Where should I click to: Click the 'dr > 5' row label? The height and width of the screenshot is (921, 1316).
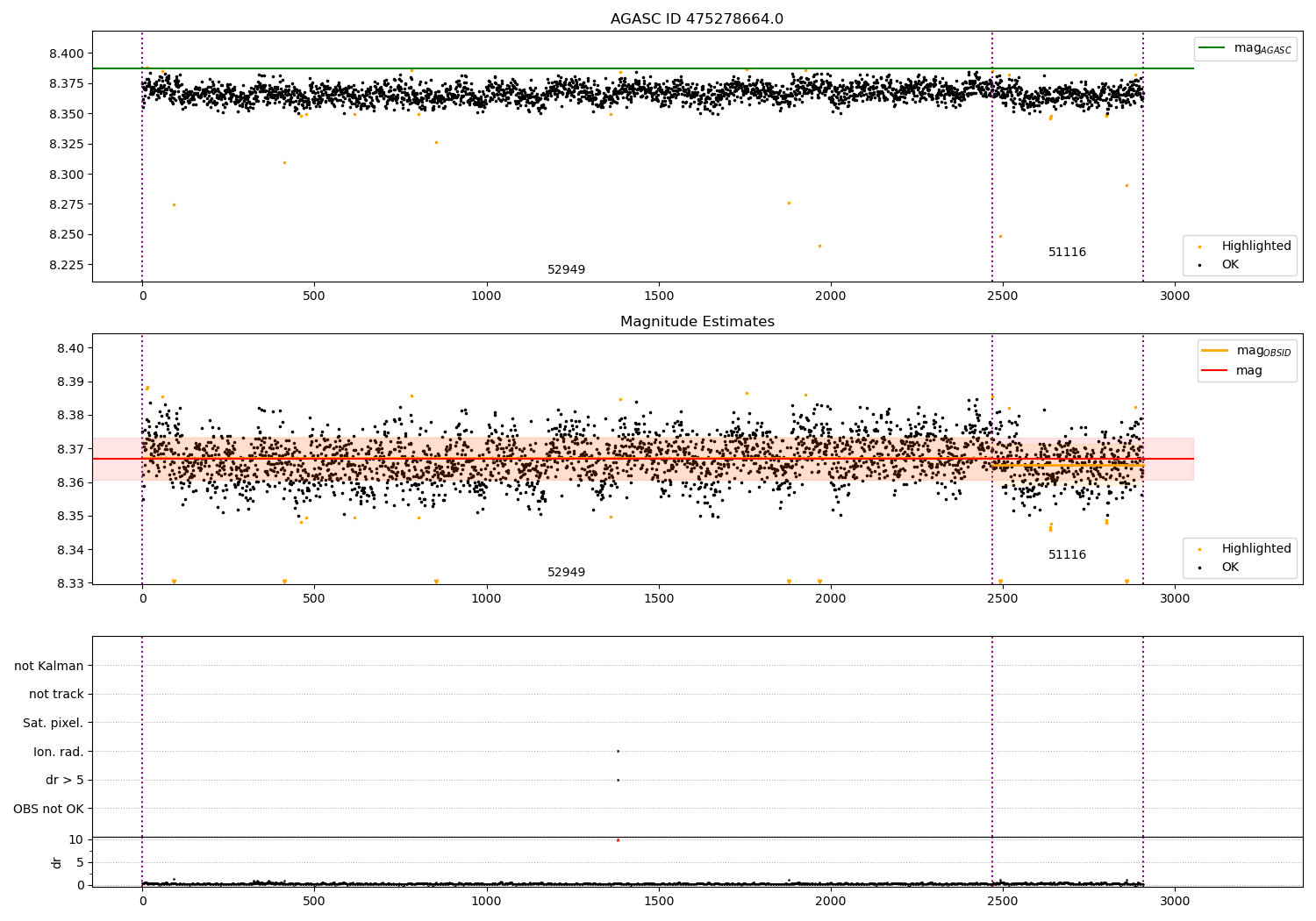(x=65, y=781)
